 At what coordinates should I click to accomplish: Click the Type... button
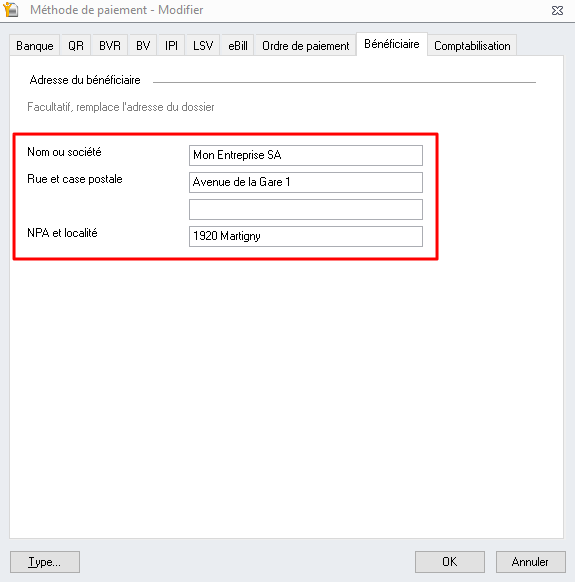pos(45,562)
